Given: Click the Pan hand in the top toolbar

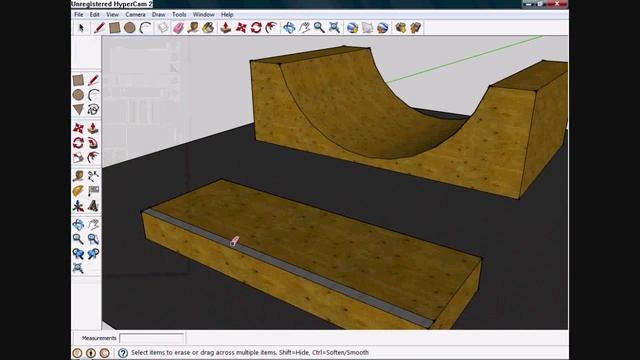Looking at the screenshot, I should (x=304, y=28).
